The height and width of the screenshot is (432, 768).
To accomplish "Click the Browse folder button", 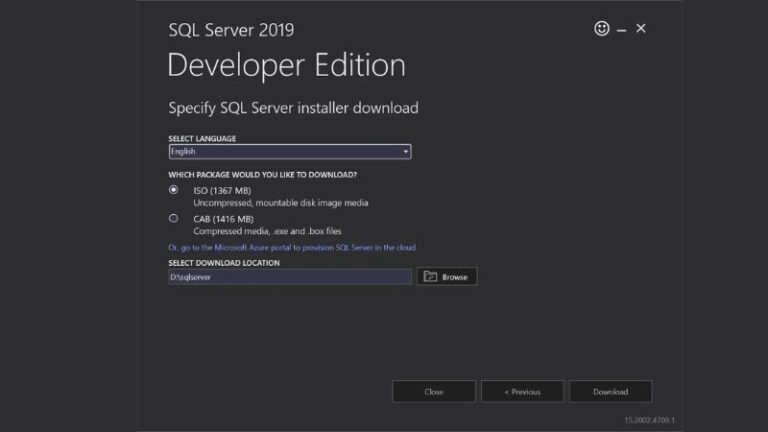I will click(447, 277).
